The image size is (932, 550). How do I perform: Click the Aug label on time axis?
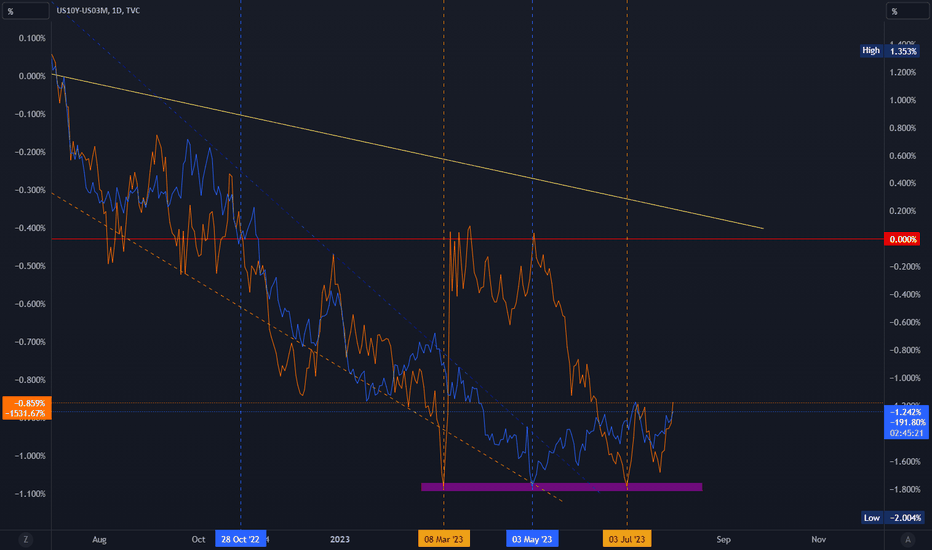pos(99,539)
